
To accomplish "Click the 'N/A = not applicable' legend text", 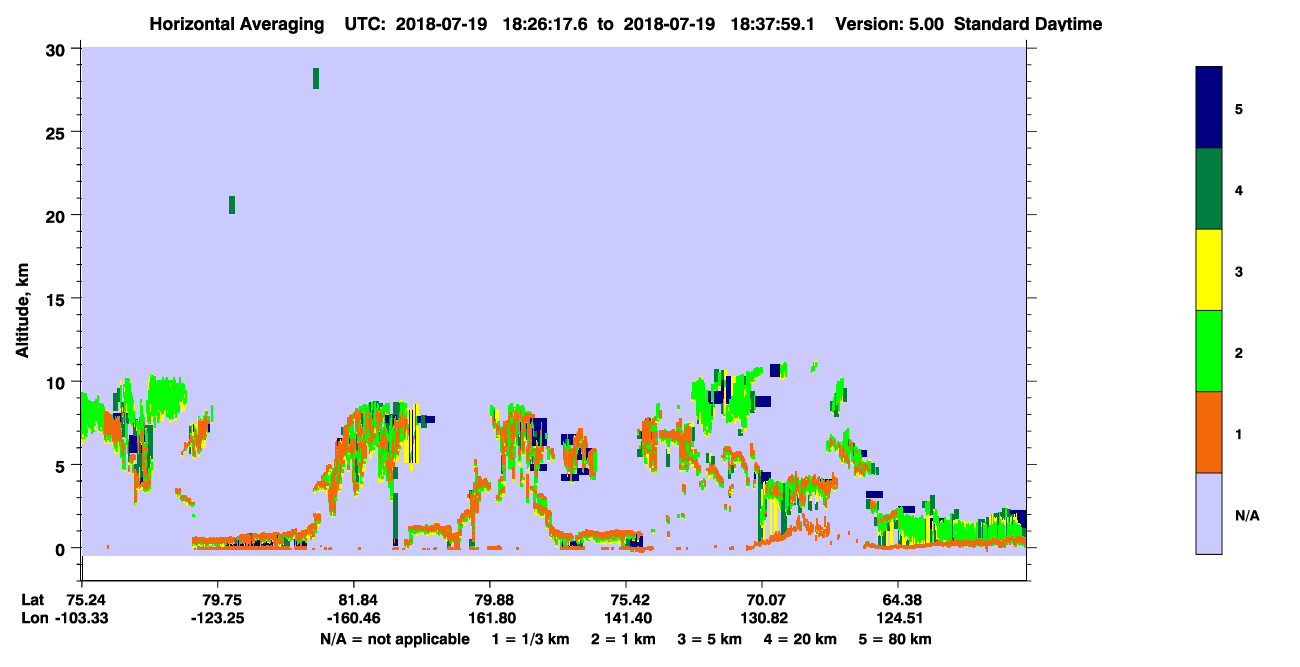I will [394, 639].
